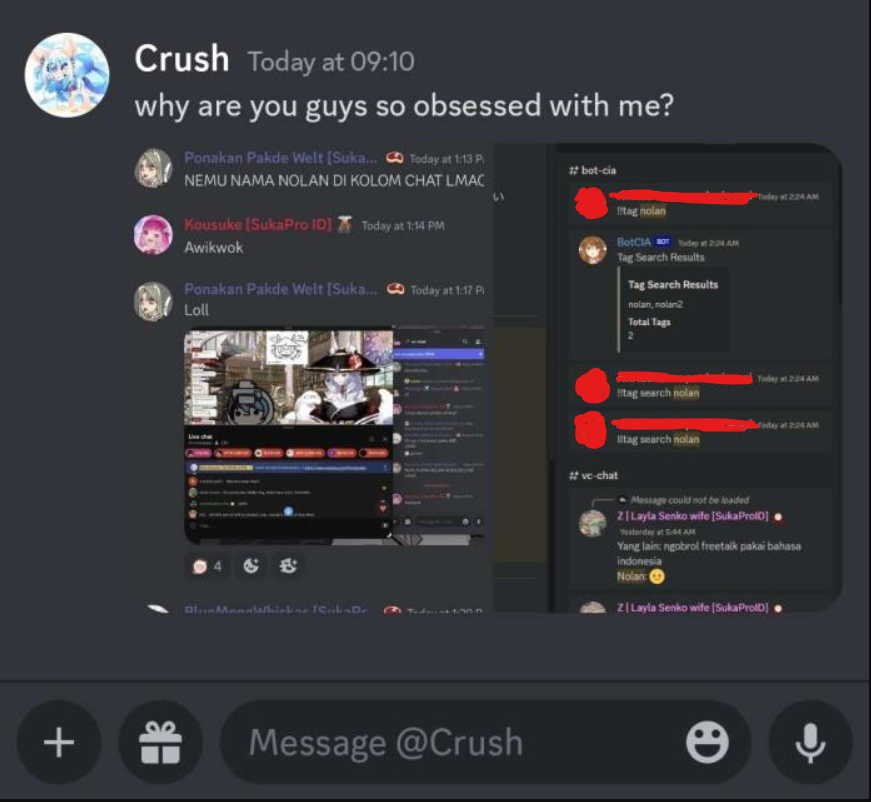
Task: Click the BotCIA bot name
Action: pyautogui.click(x=634, y=242)
